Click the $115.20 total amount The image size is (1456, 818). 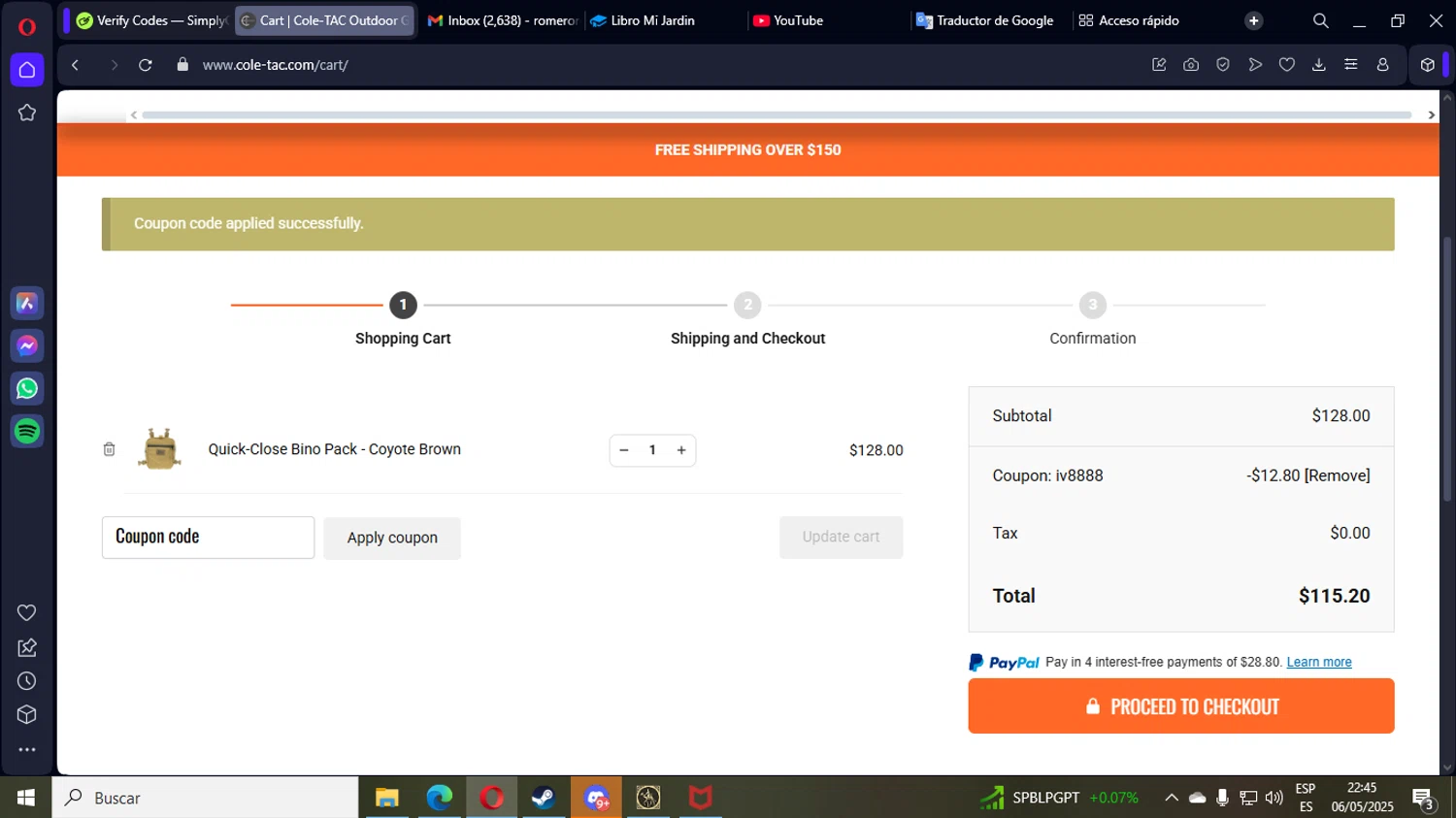[x=1335, y=596]
